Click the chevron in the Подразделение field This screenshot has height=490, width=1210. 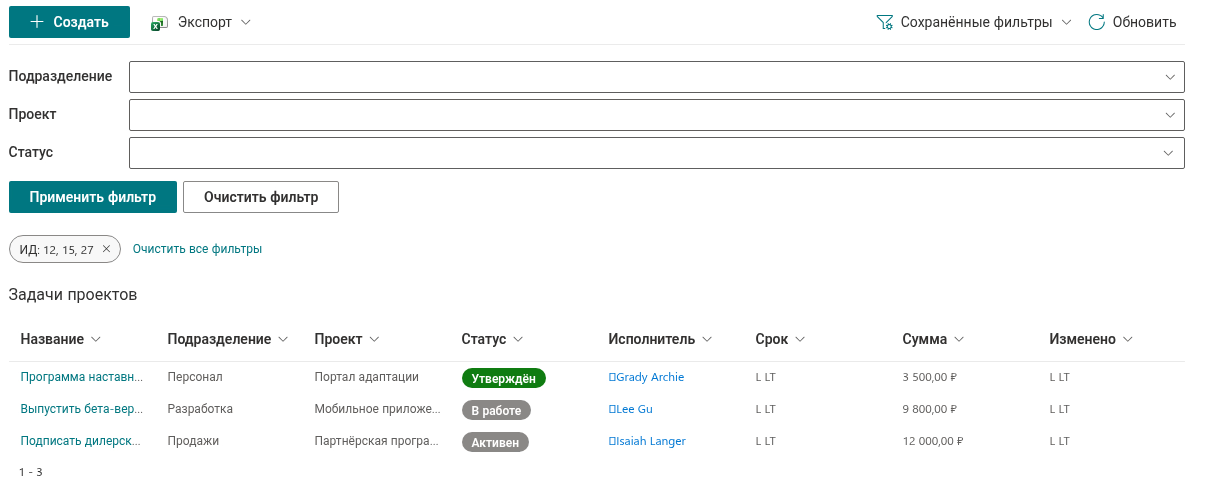click(x=1169, y=77)
